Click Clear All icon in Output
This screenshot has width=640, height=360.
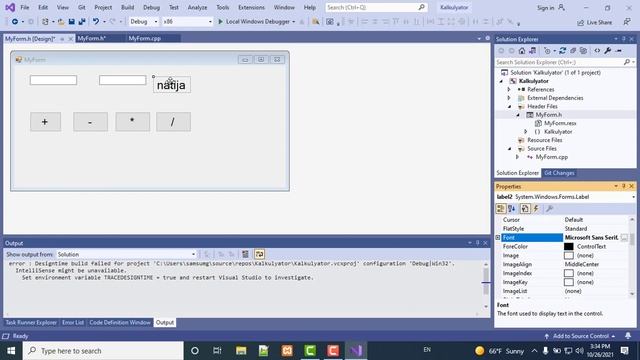tap(245, 254)
